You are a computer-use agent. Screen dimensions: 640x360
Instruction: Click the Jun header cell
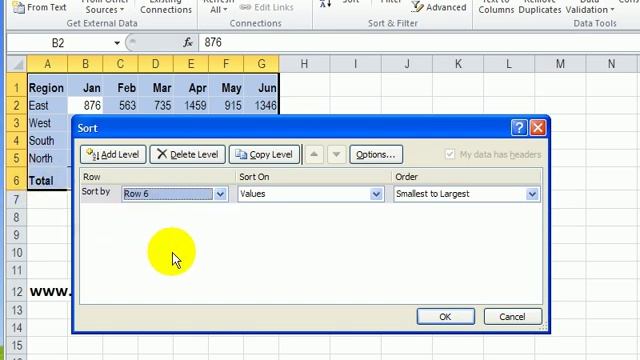(261, 88)
